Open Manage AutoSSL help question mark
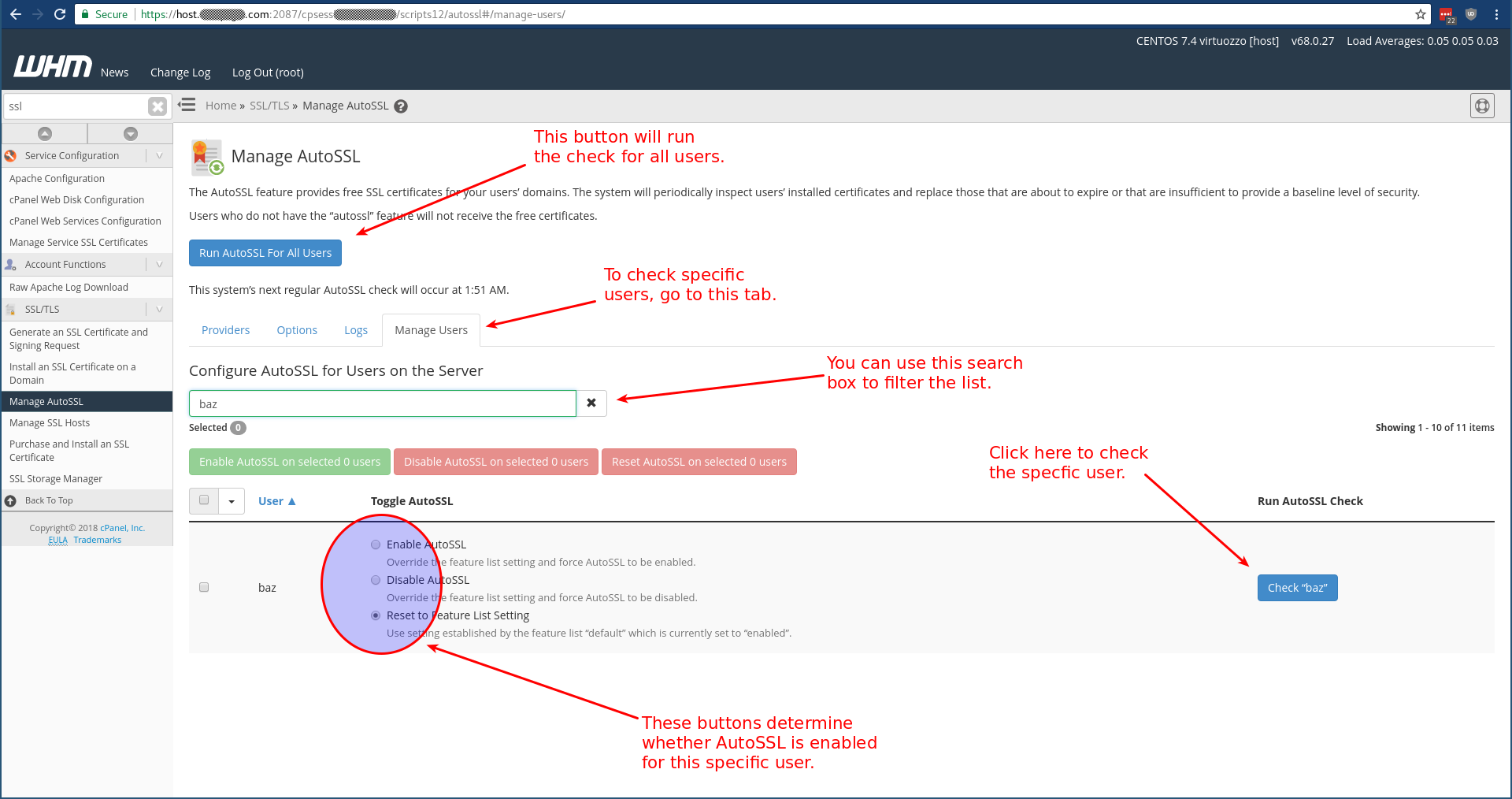The height and width of the screenshot is (799, 1512). click(401, 106)
